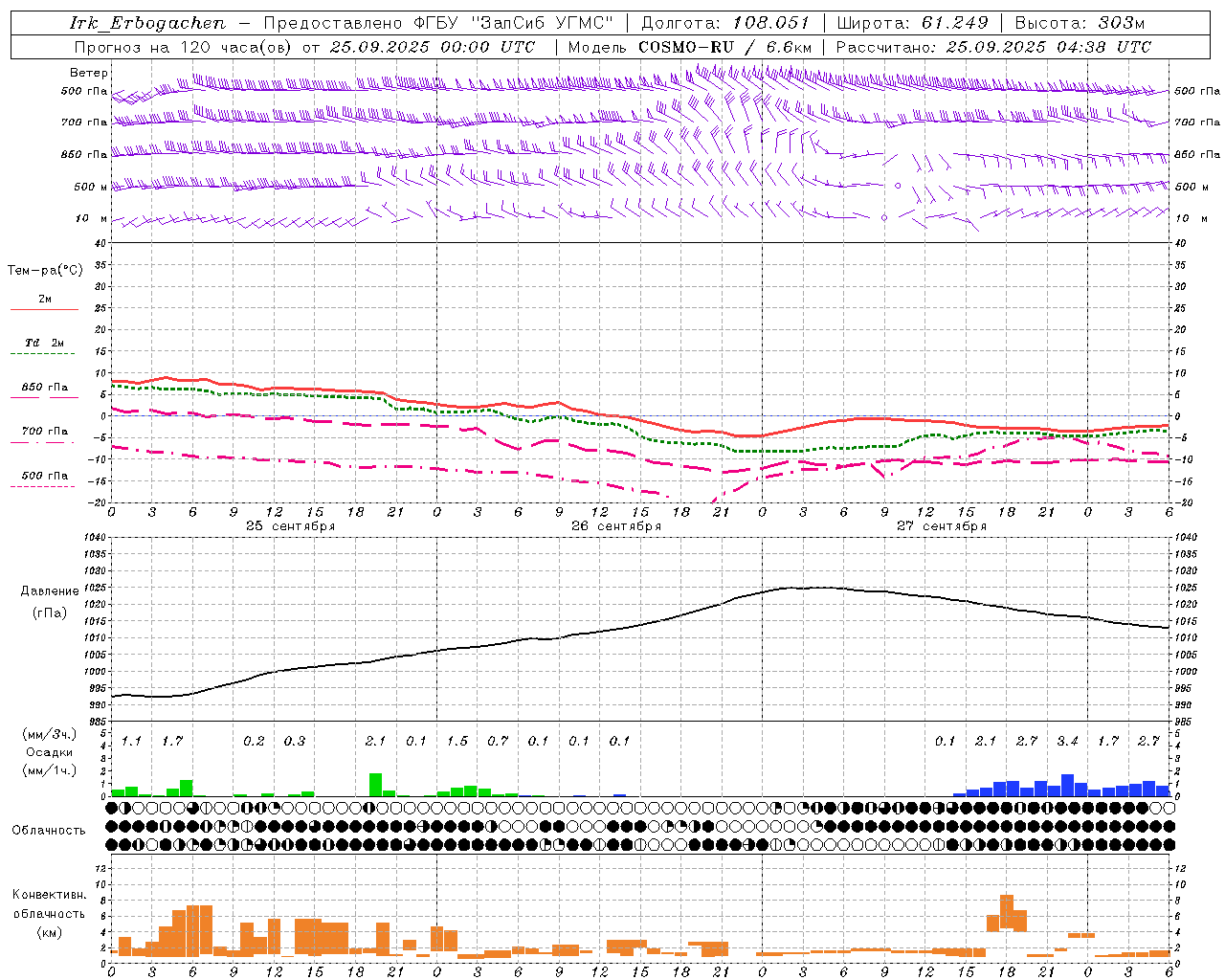Click the "26 сентября" date label
Screen dimensions: 1225x980
(615, 526)
